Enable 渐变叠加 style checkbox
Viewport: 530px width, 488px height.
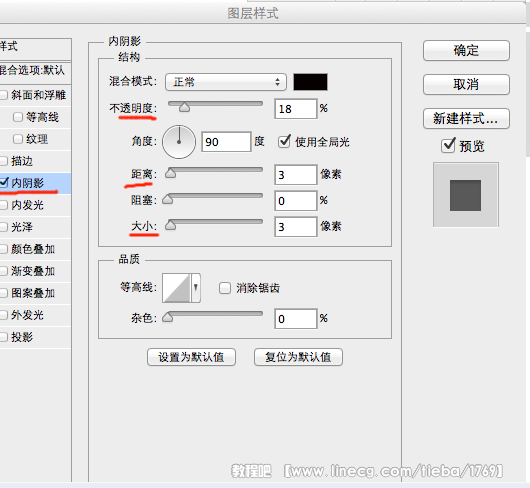[3, 271]
